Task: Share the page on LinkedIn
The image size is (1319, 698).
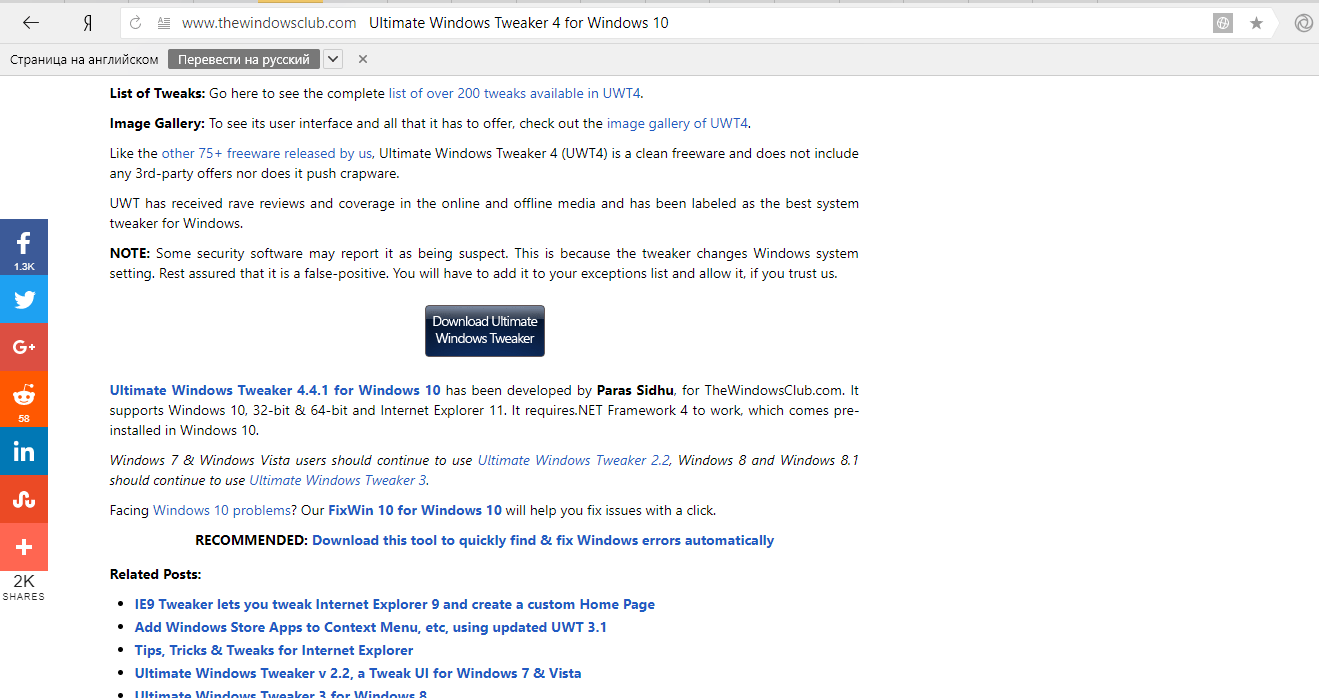Action: (x=24, y=451)
